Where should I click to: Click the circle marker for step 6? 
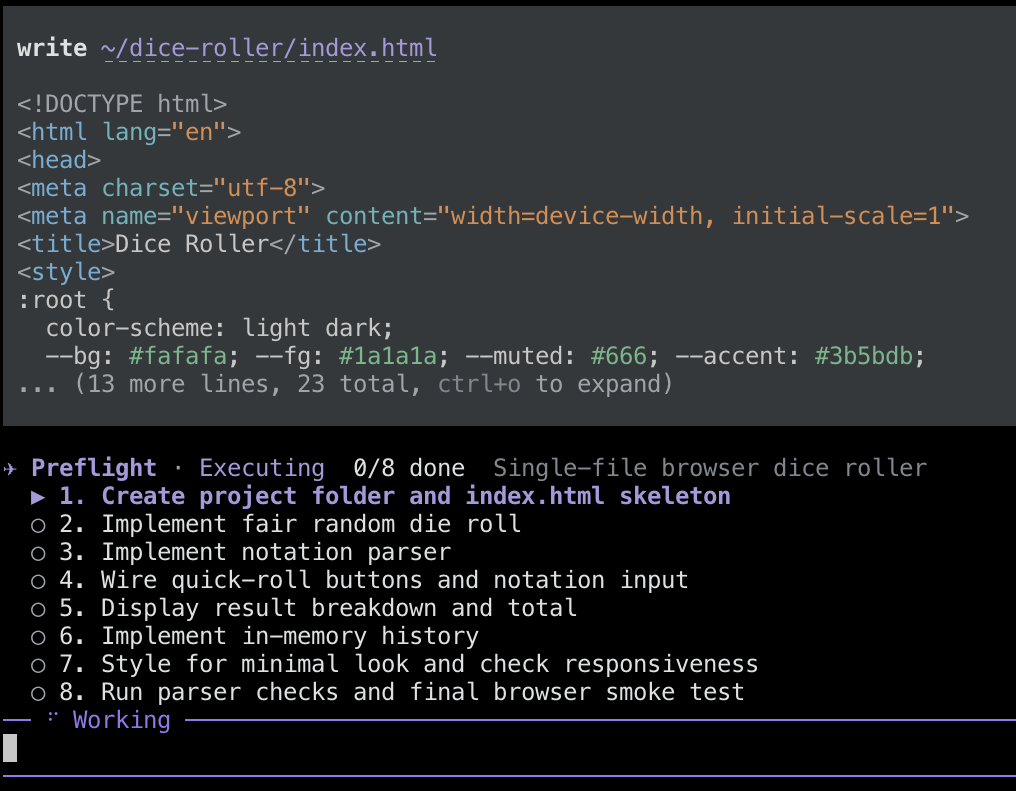[x=38, y=637]
